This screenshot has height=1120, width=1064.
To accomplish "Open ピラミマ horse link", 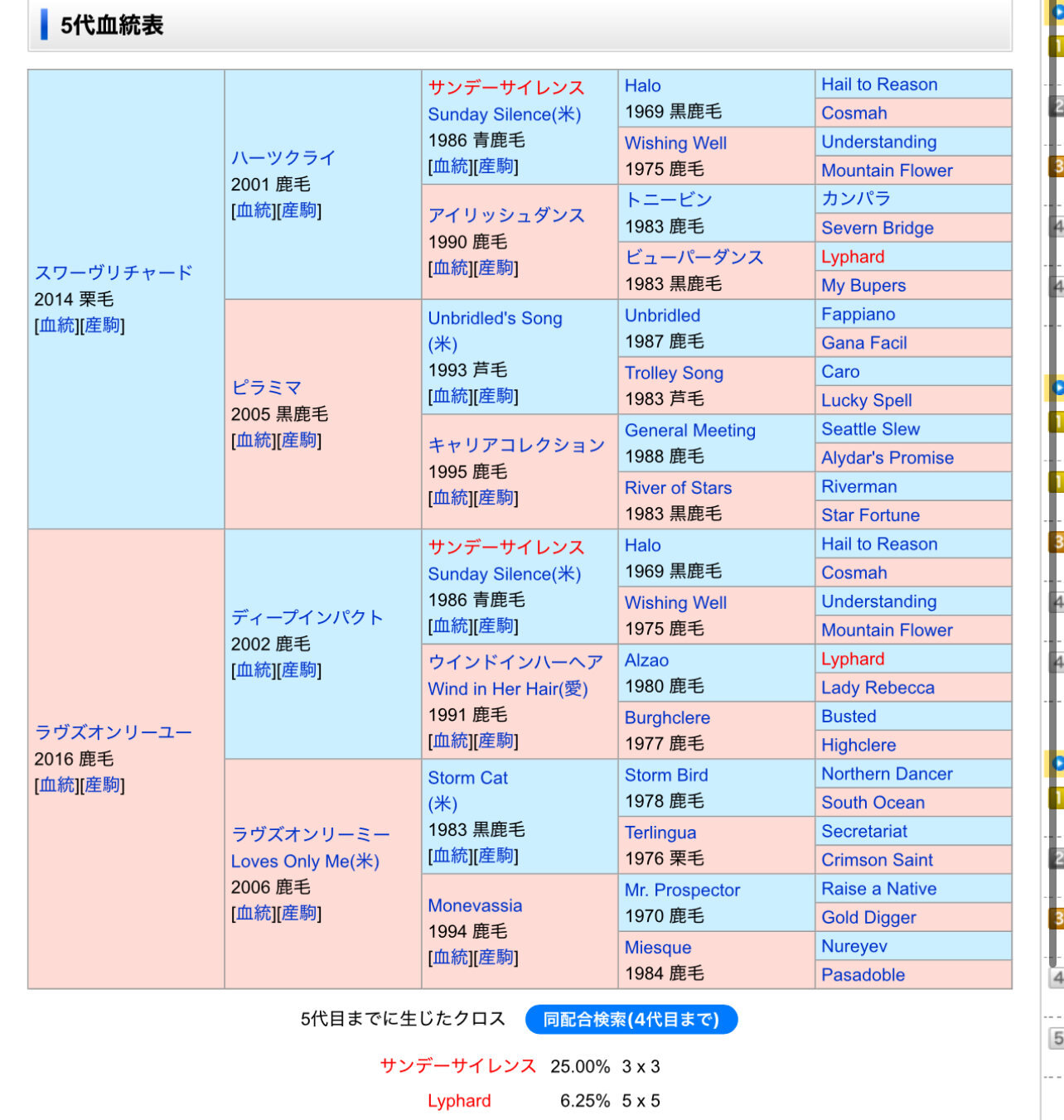I will point(266,388).
